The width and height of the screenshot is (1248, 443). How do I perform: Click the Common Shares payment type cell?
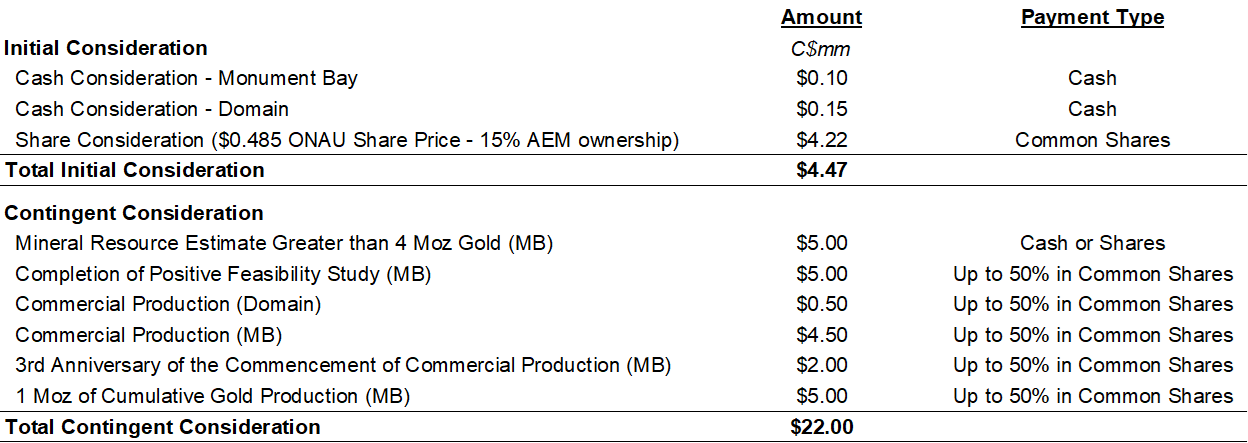pos(1092,140)
